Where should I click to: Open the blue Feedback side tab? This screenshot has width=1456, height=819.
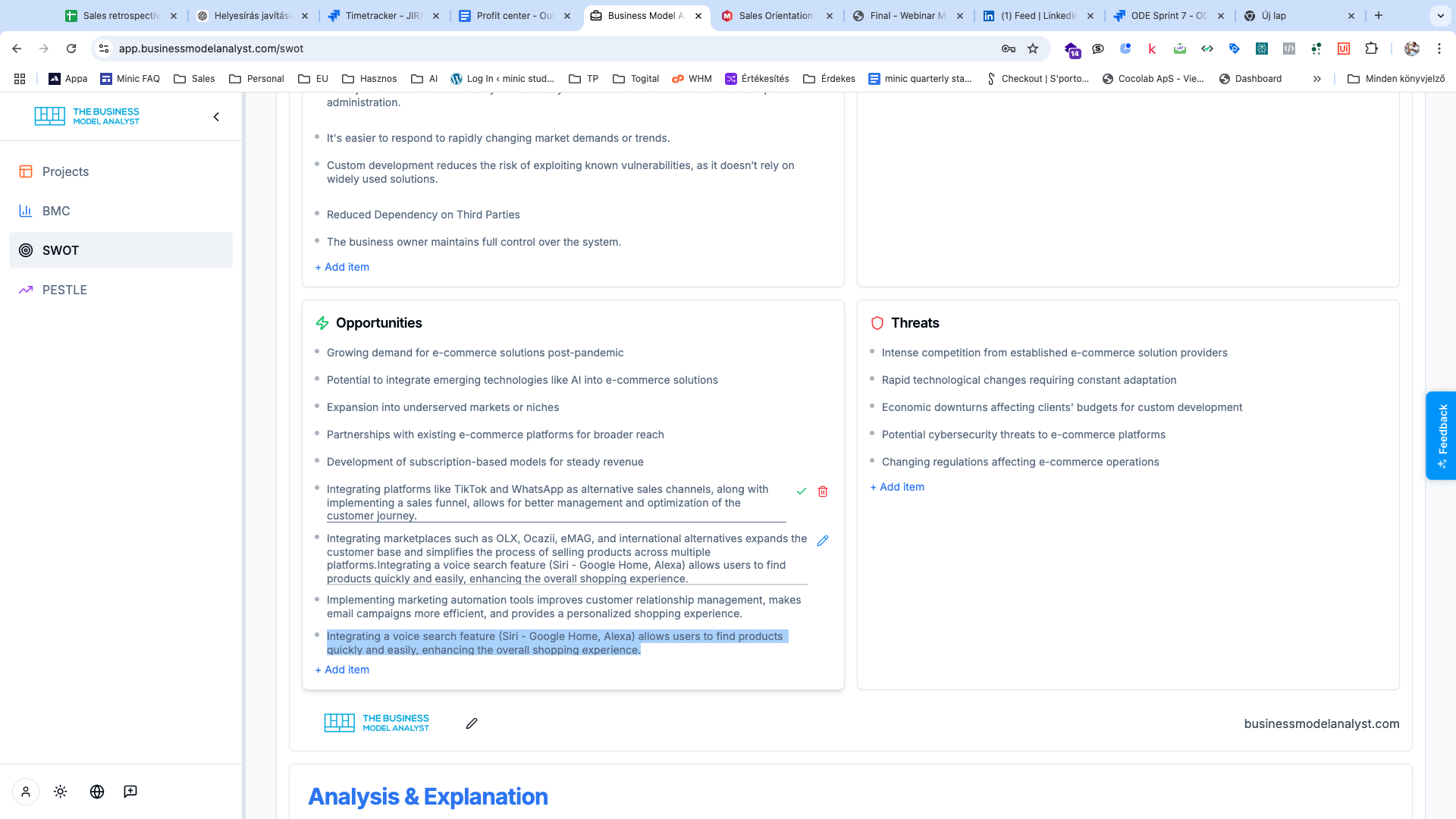(x=1442, y=435)
